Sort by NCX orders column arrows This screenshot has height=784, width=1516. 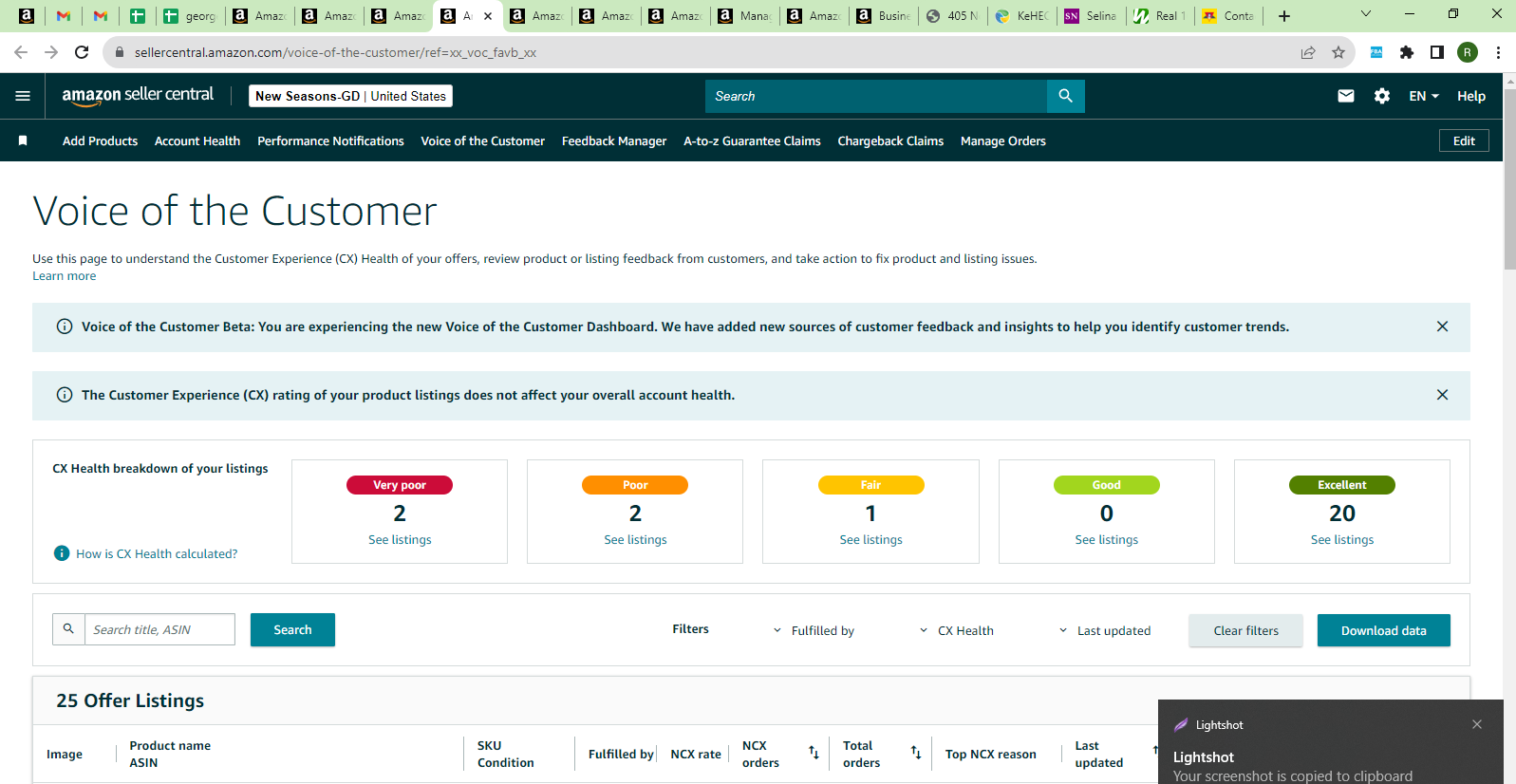tap(814, 753)
